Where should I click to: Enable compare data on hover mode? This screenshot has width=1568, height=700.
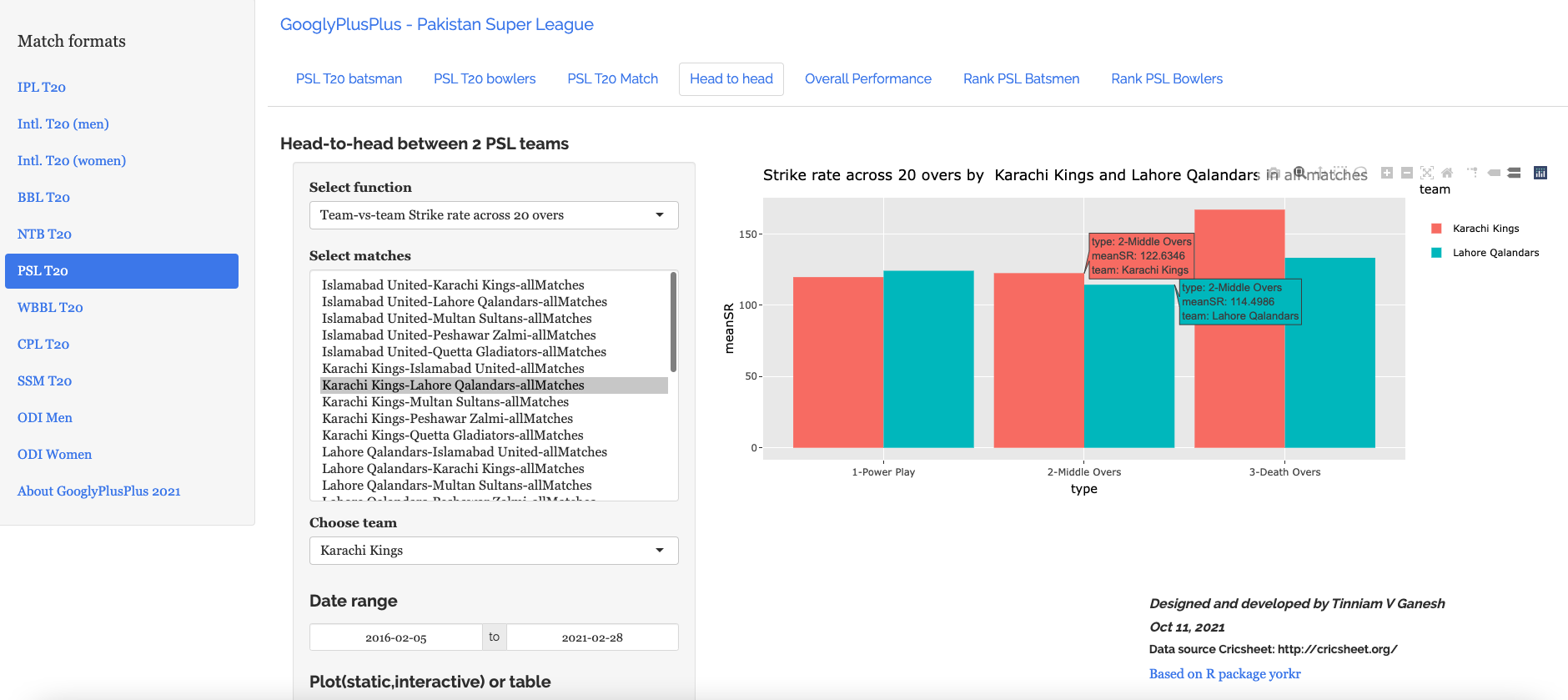point(1514,173)
